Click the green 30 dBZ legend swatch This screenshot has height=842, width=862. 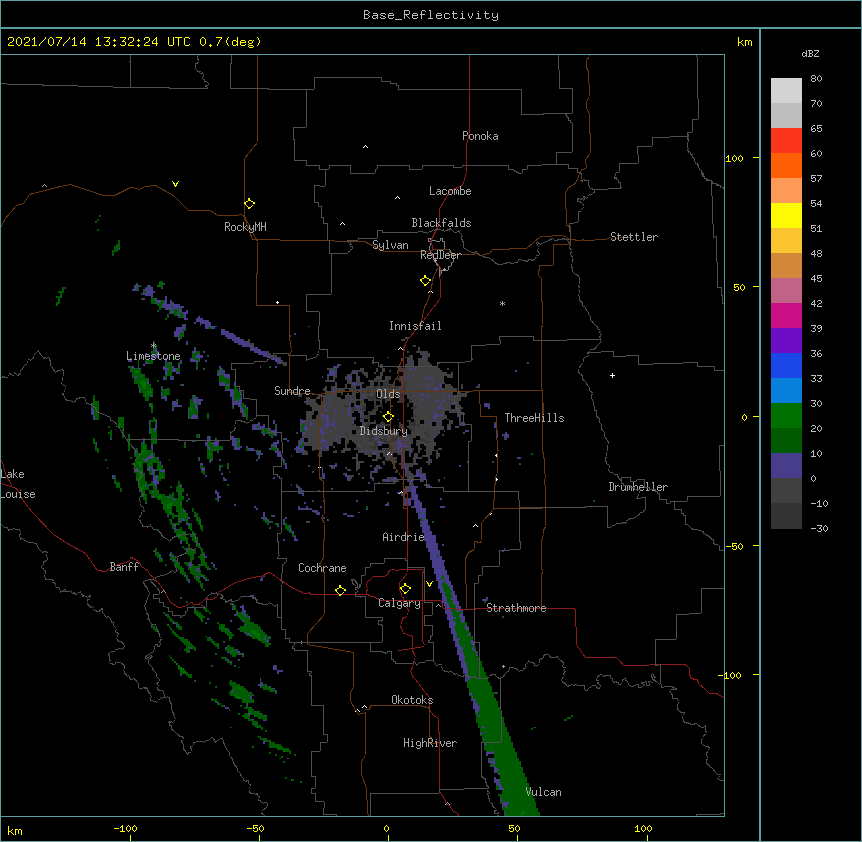point(786,416)
